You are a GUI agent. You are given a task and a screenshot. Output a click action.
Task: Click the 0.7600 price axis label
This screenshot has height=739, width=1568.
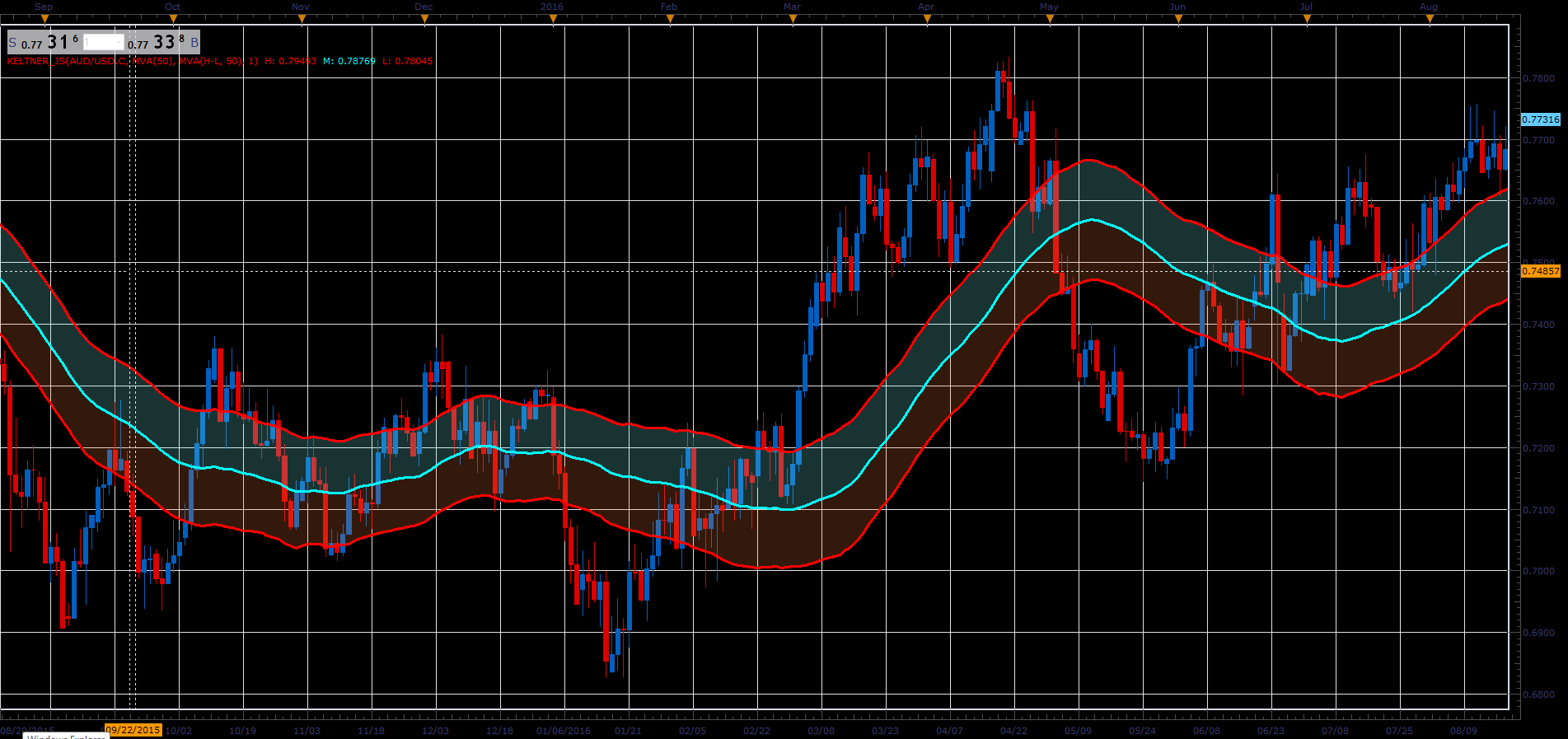point(1538,201)
